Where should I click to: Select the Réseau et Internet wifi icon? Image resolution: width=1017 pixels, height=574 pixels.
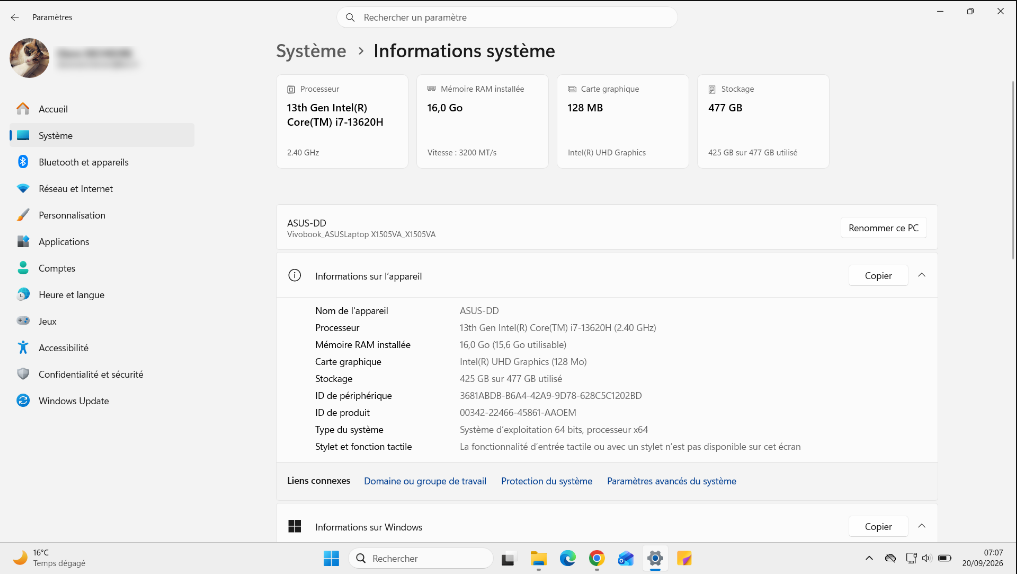(x=23, y=189)
